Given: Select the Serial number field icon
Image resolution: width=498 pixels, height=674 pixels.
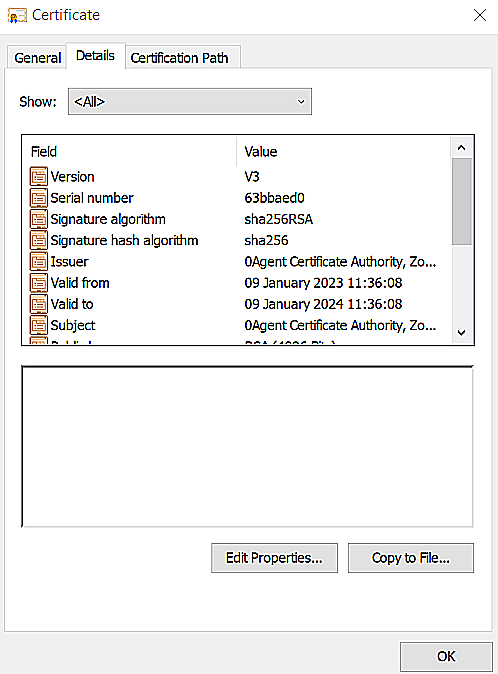Looking at the screenshot, I should pos(39,198).
